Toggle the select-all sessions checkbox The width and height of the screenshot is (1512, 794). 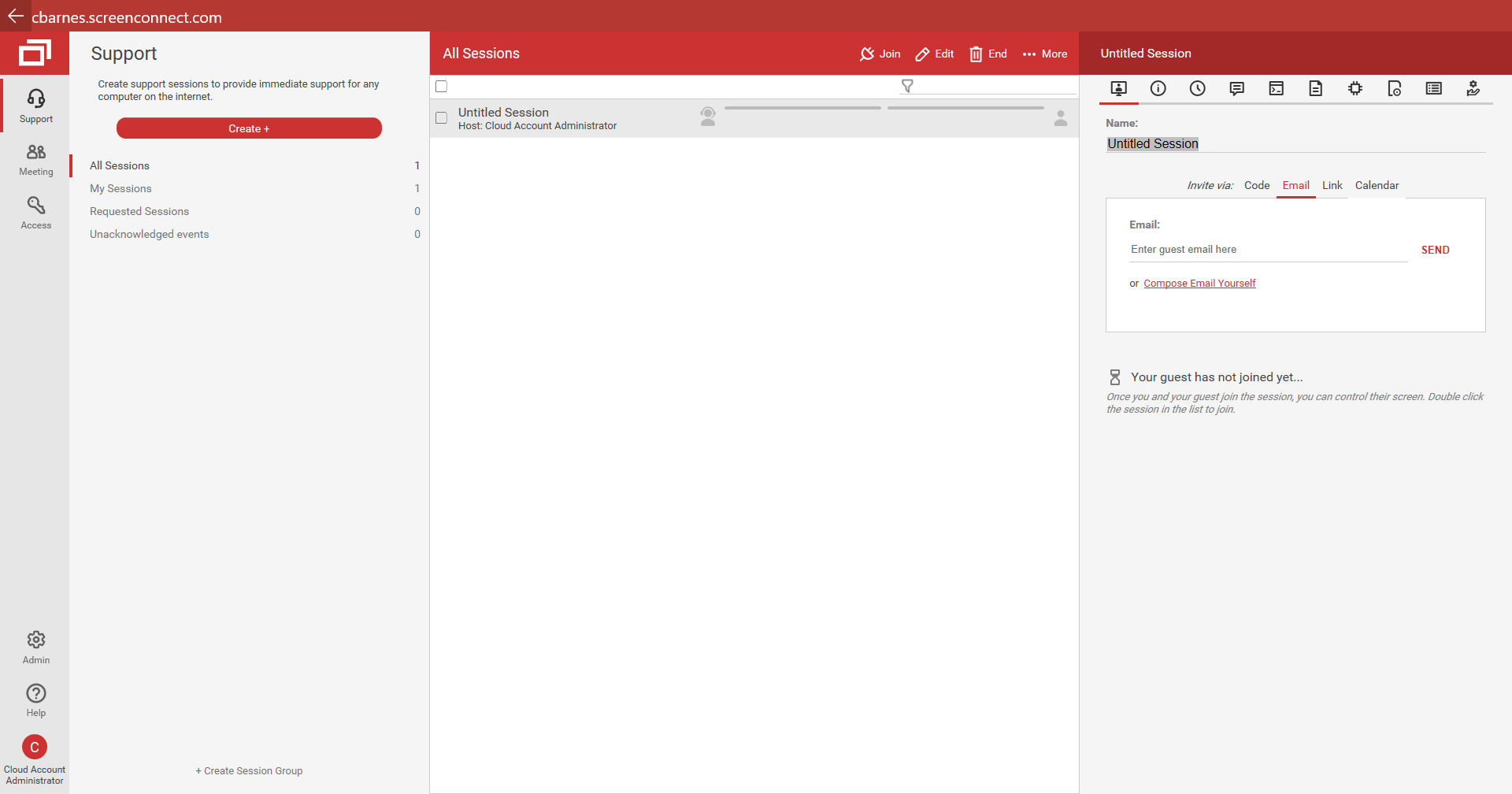pos(441,86)
